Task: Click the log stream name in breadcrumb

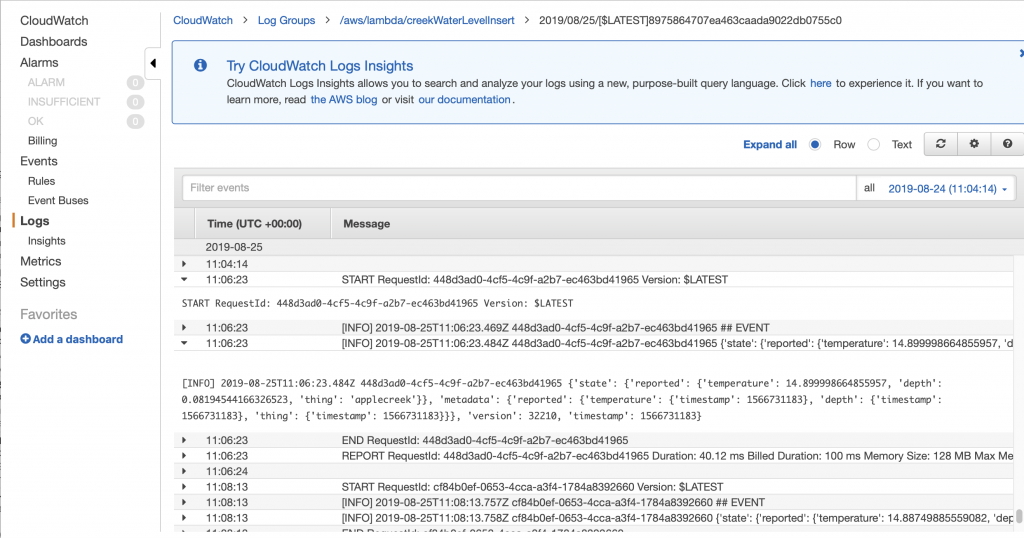Action: 690,20
